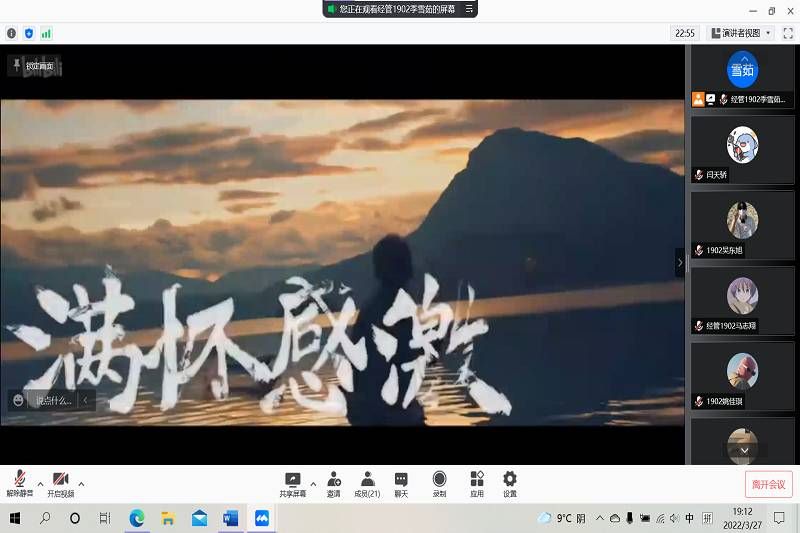
Task: Toggle the 中 input language indicator
Action: click(690, 519)
